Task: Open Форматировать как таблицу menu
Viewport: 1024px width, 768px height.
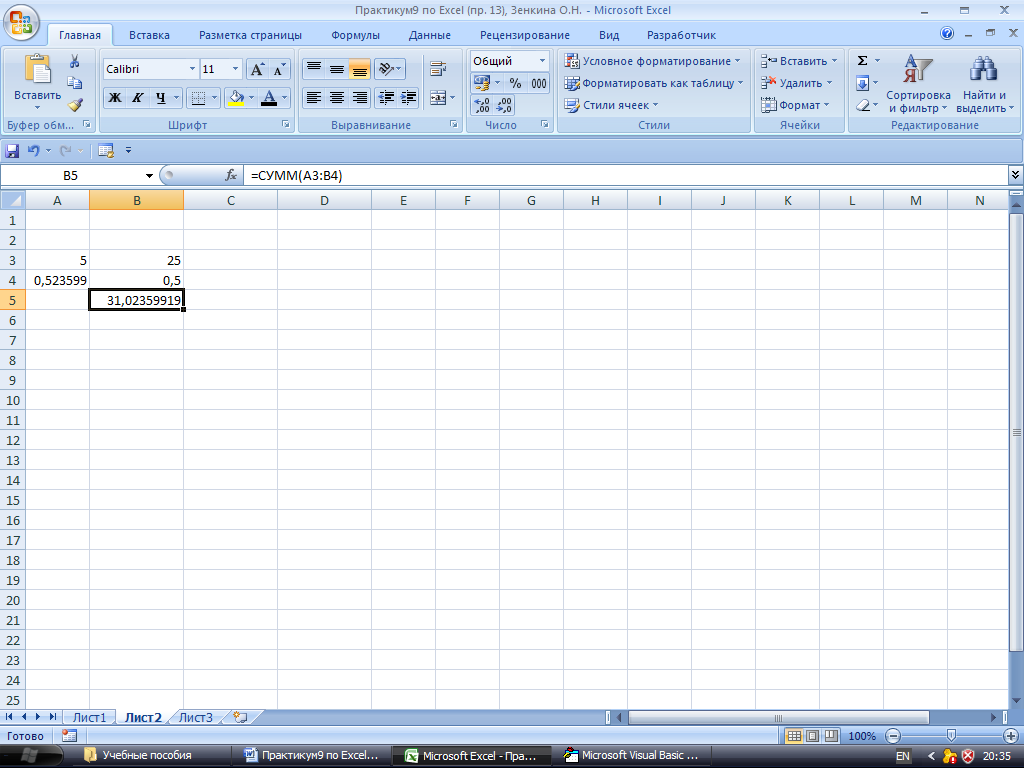Action: (654, 83)
